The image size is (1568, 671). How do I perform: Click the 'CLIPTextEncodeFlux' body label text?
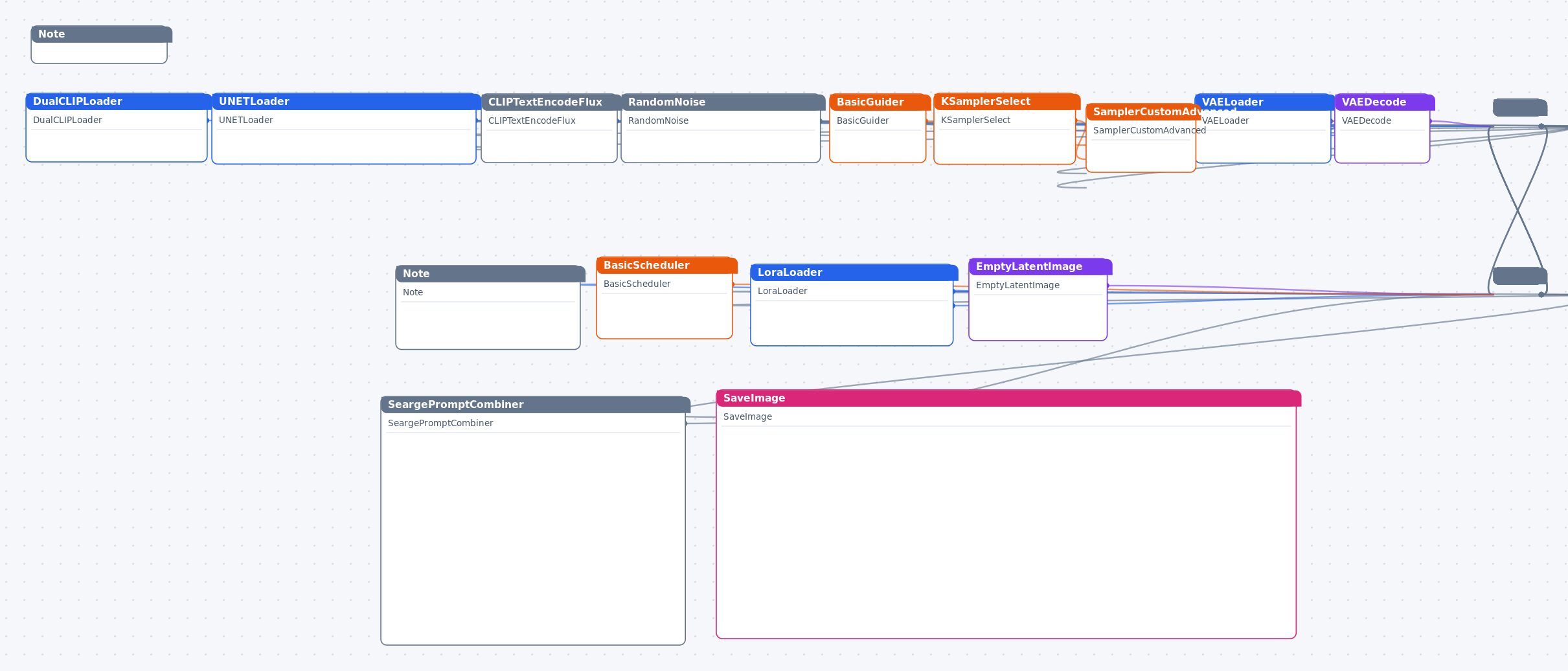coord(532,120)
